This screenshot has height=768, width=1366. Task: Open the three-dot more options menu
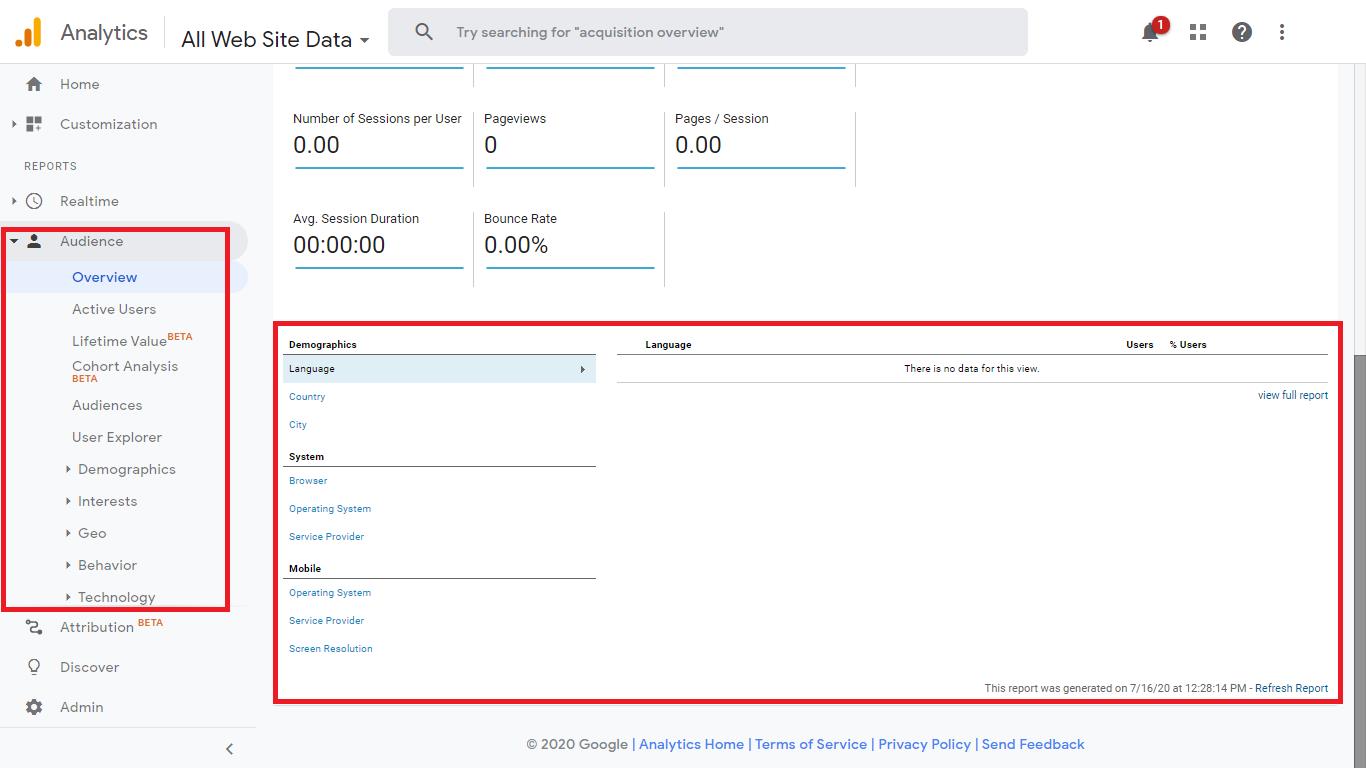1281,33
